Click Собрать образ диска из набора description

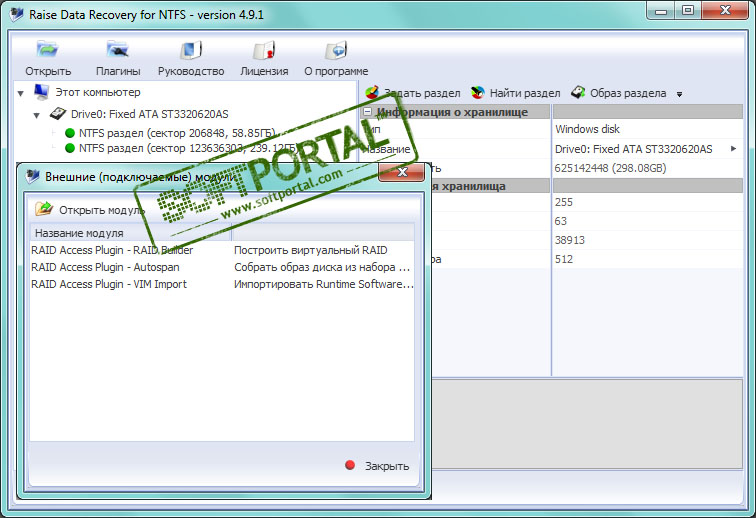322,267
